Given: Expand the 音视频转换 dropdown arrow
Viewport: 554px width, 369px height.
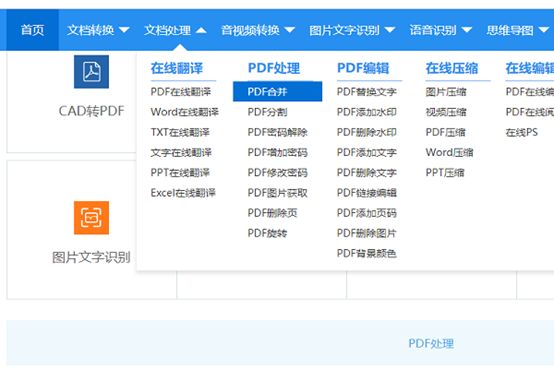Looking at the screenshot, I should tap(289, 30).
